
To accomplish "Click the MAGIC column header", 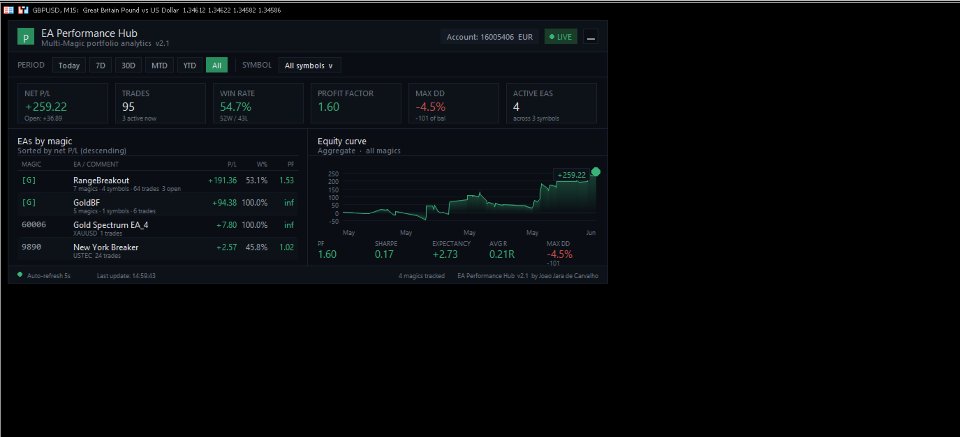I will click(x=31, y=164).
